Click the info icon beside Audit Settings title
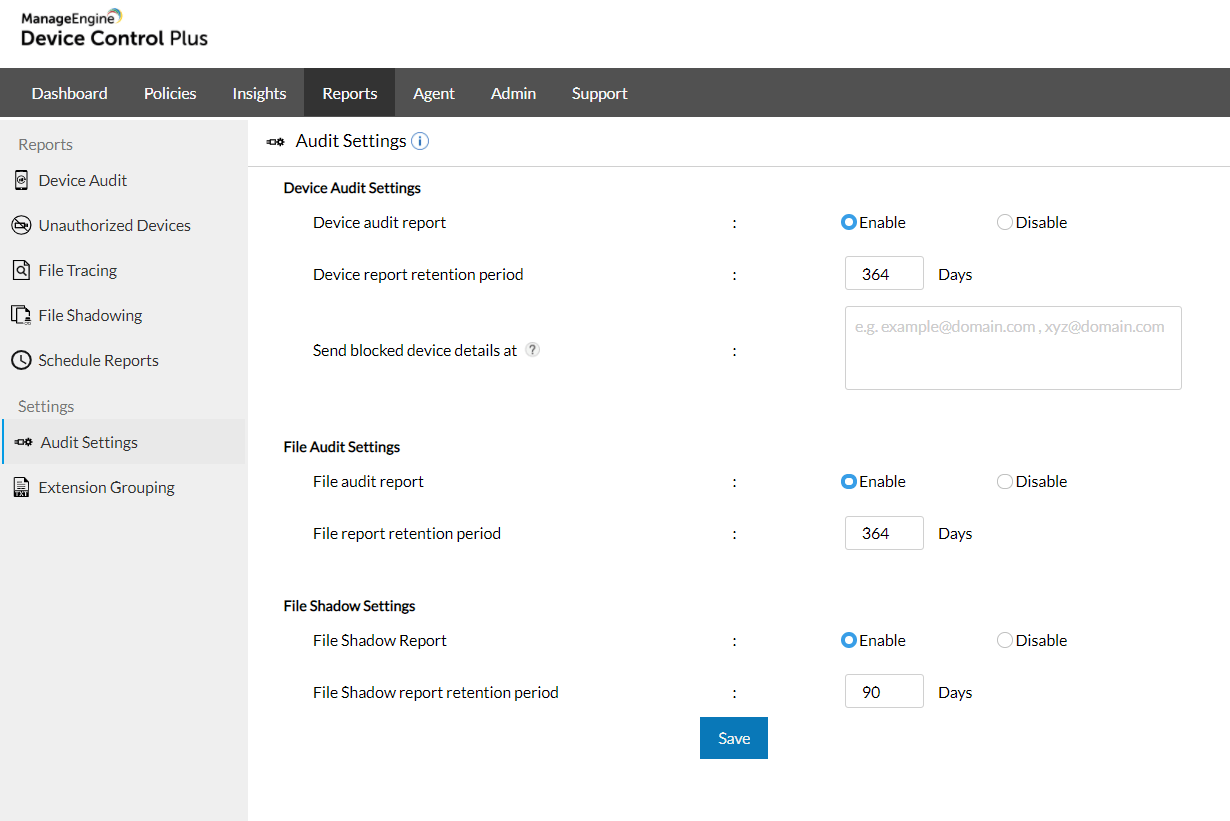 420,141
